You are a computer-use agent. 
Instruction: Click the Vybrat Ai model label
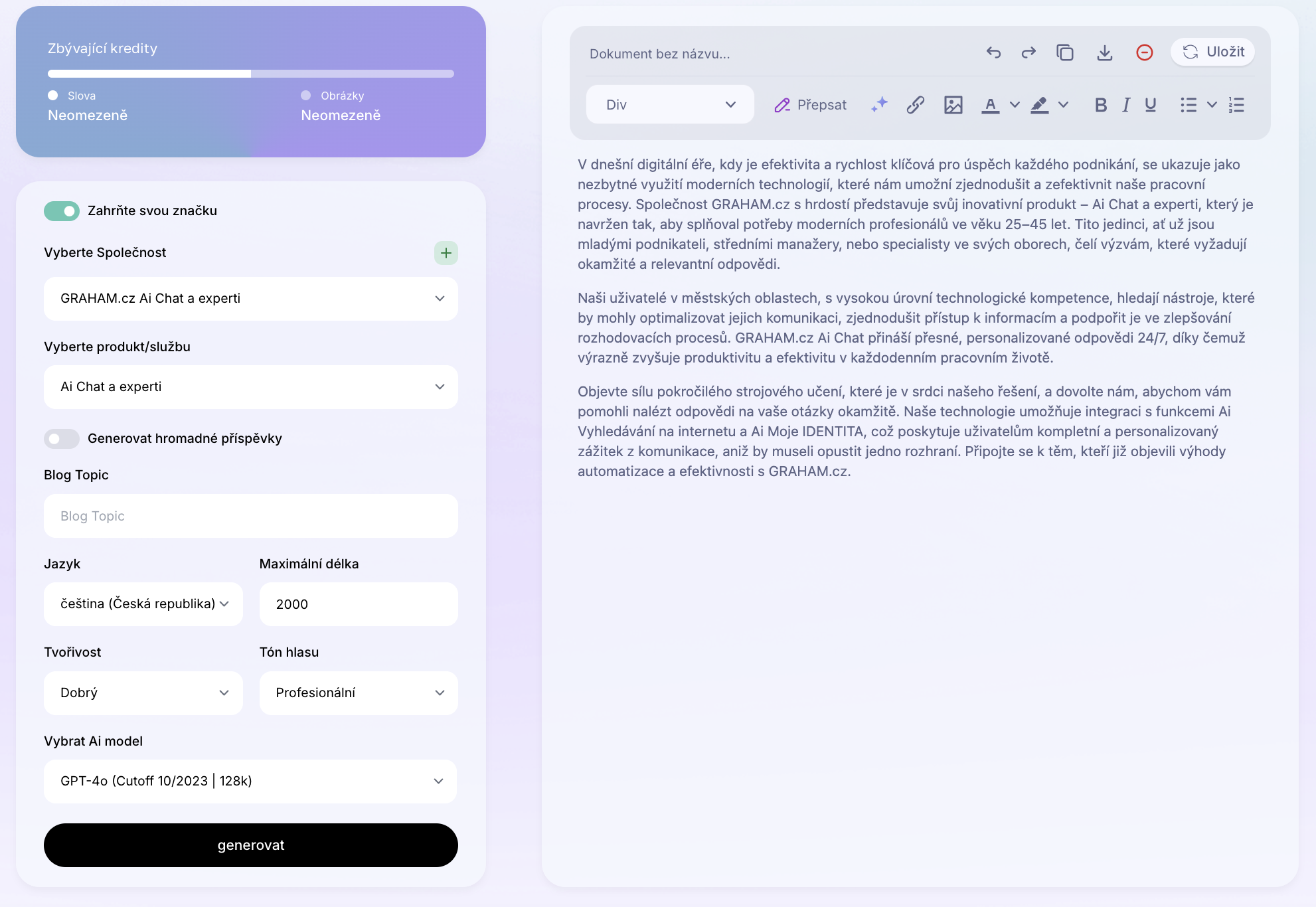click(x=93, y=741)
